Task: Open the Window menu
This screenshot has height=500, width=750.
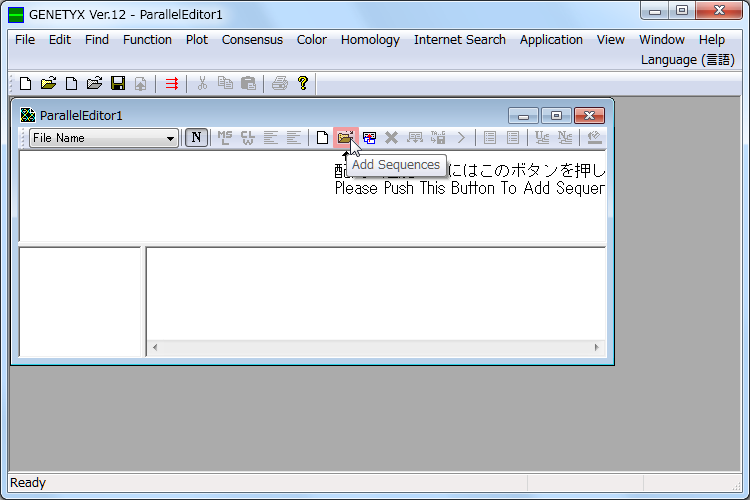Action: pyautogui.click(x=662, y=40)
